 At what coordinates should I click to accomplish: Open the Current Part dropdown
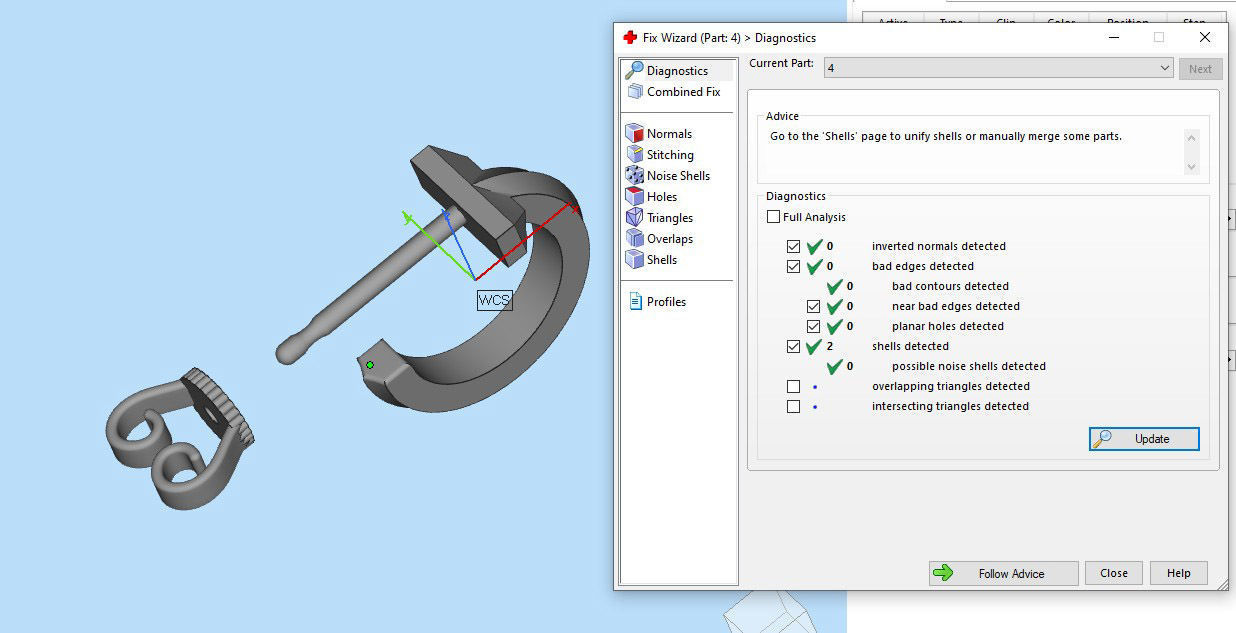pos(998,68)
